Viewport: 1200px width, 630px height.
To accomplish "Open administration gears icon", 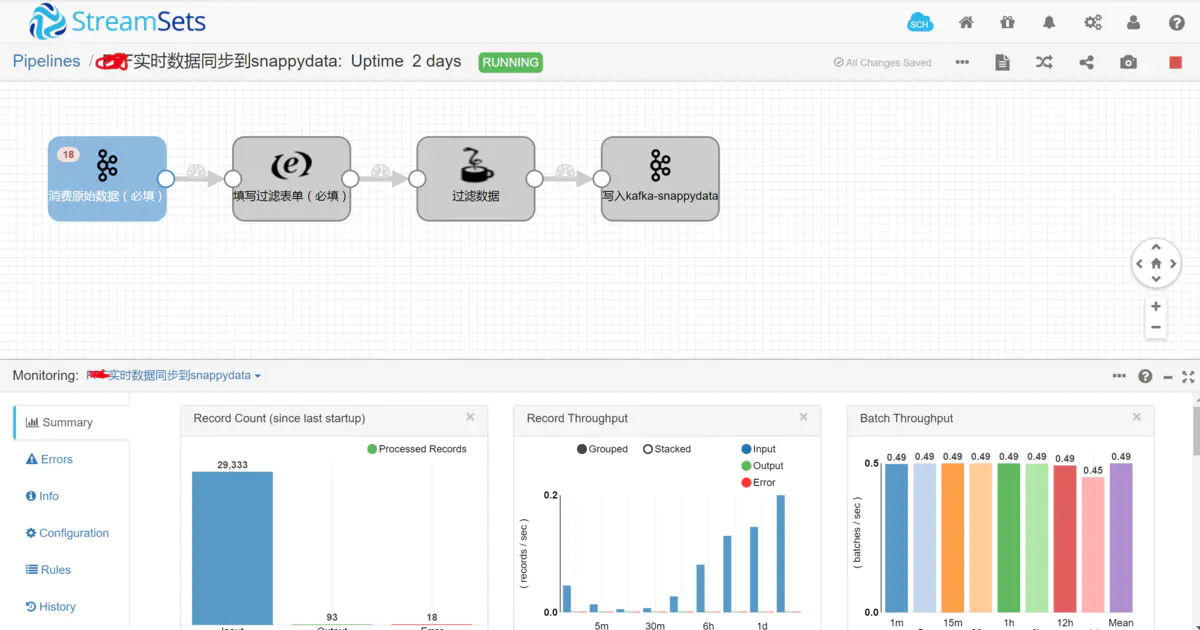I will click(1092, 22).
